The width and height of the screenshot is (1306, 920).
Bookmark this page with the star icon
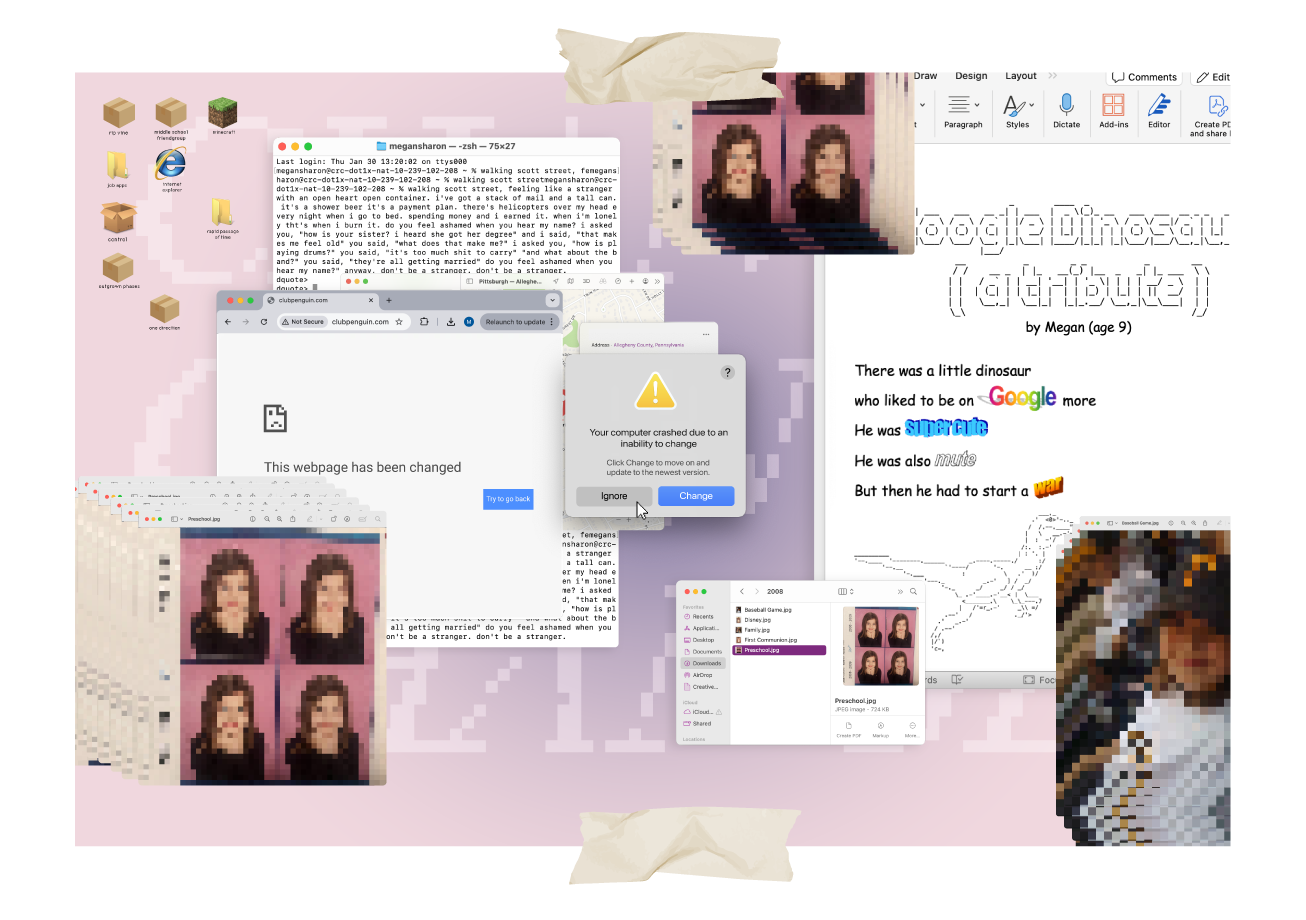click(399, 322)
